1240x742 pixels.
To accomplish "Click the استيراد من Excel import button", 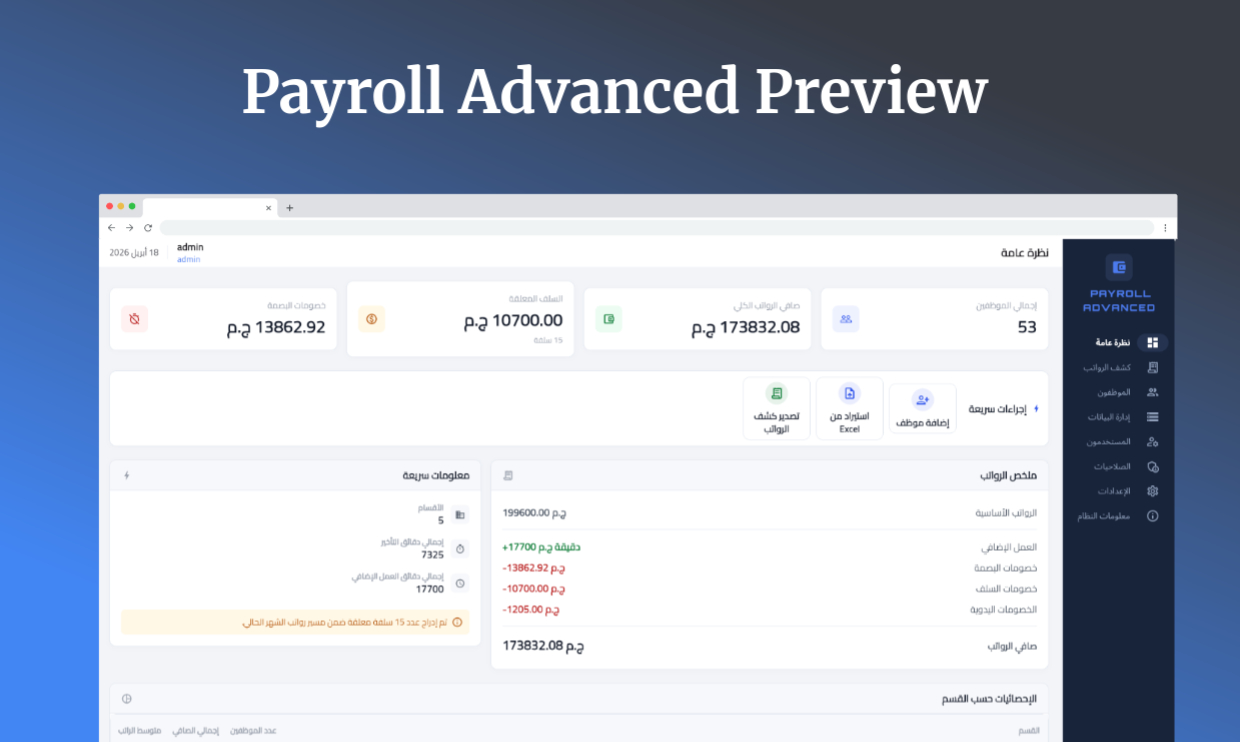I will point(849,408).
